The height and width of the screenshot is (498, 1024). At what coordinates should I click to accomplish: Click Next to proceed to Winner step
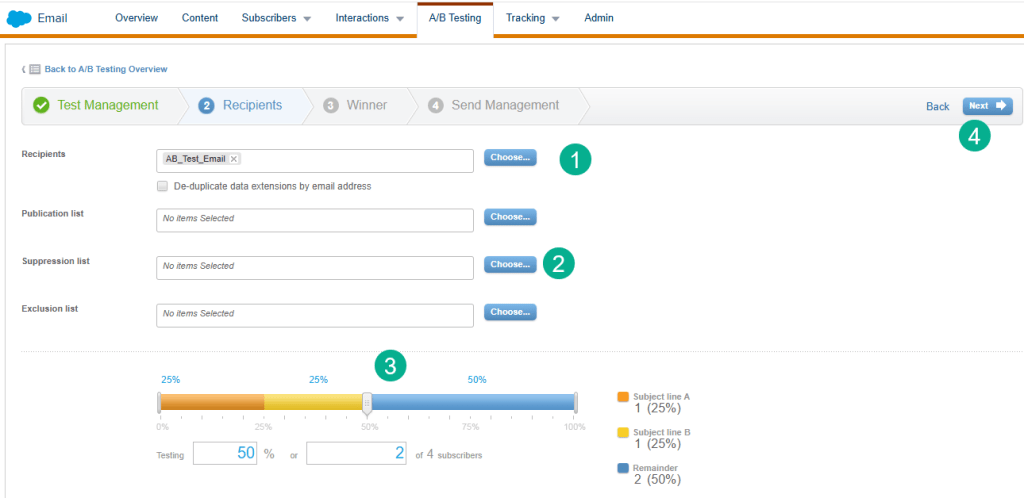987,105
